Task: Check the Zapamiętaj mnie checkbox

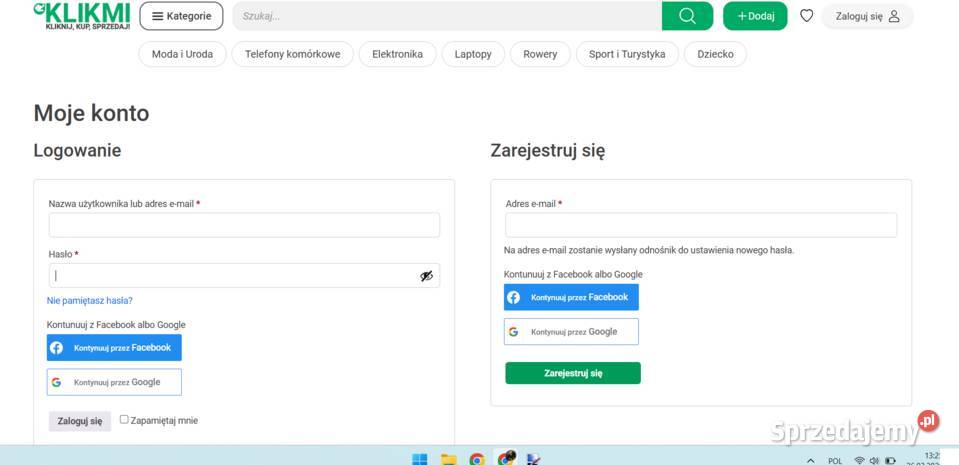Action: tap(124, 420)
